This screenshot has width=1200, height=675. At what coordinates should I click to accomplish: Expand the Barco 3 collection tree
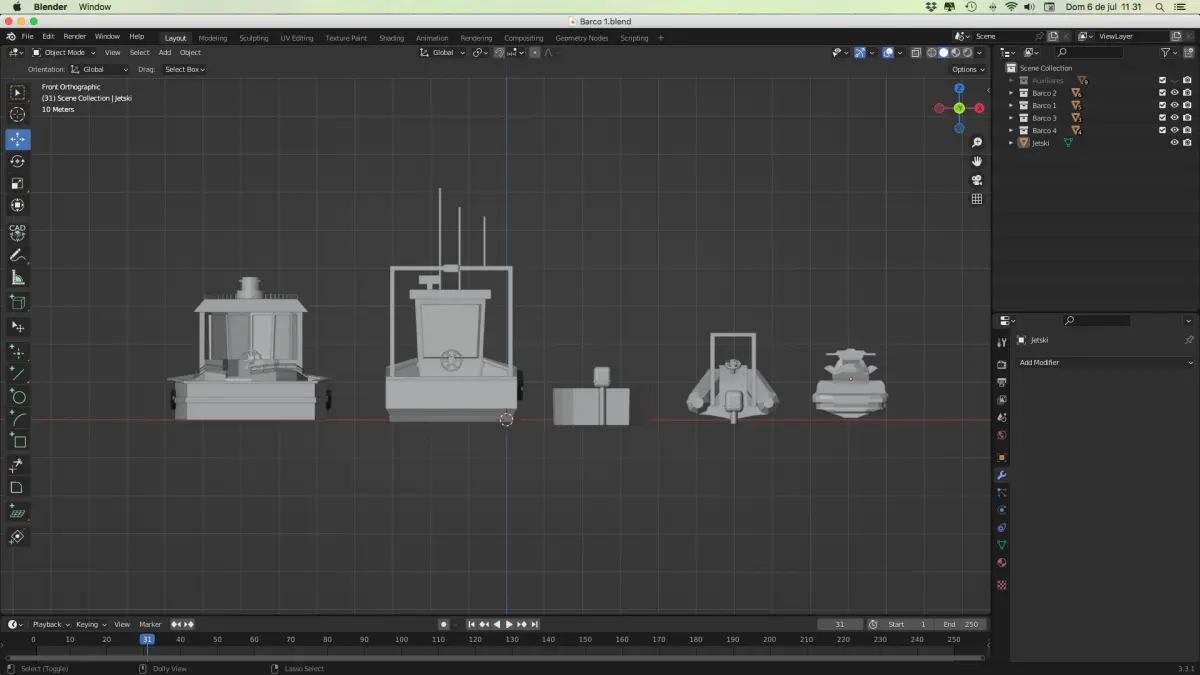click(x=1011, y=118)
